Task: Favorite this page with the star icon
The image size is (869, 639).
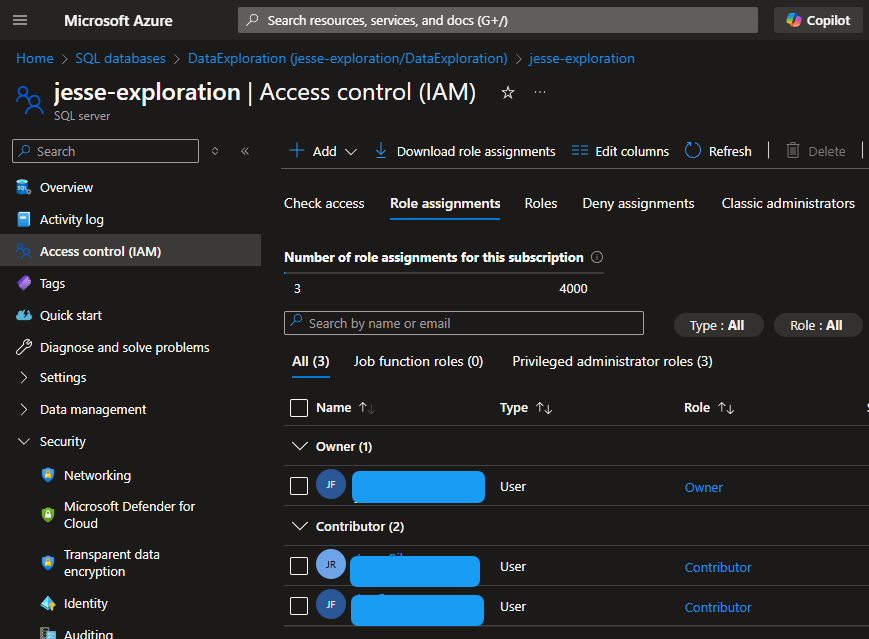Action: 508,93
